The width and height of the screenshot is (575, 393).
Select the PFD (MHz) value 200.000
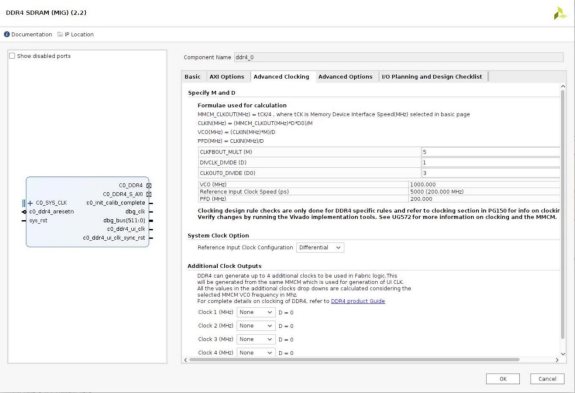pos(421,199)
